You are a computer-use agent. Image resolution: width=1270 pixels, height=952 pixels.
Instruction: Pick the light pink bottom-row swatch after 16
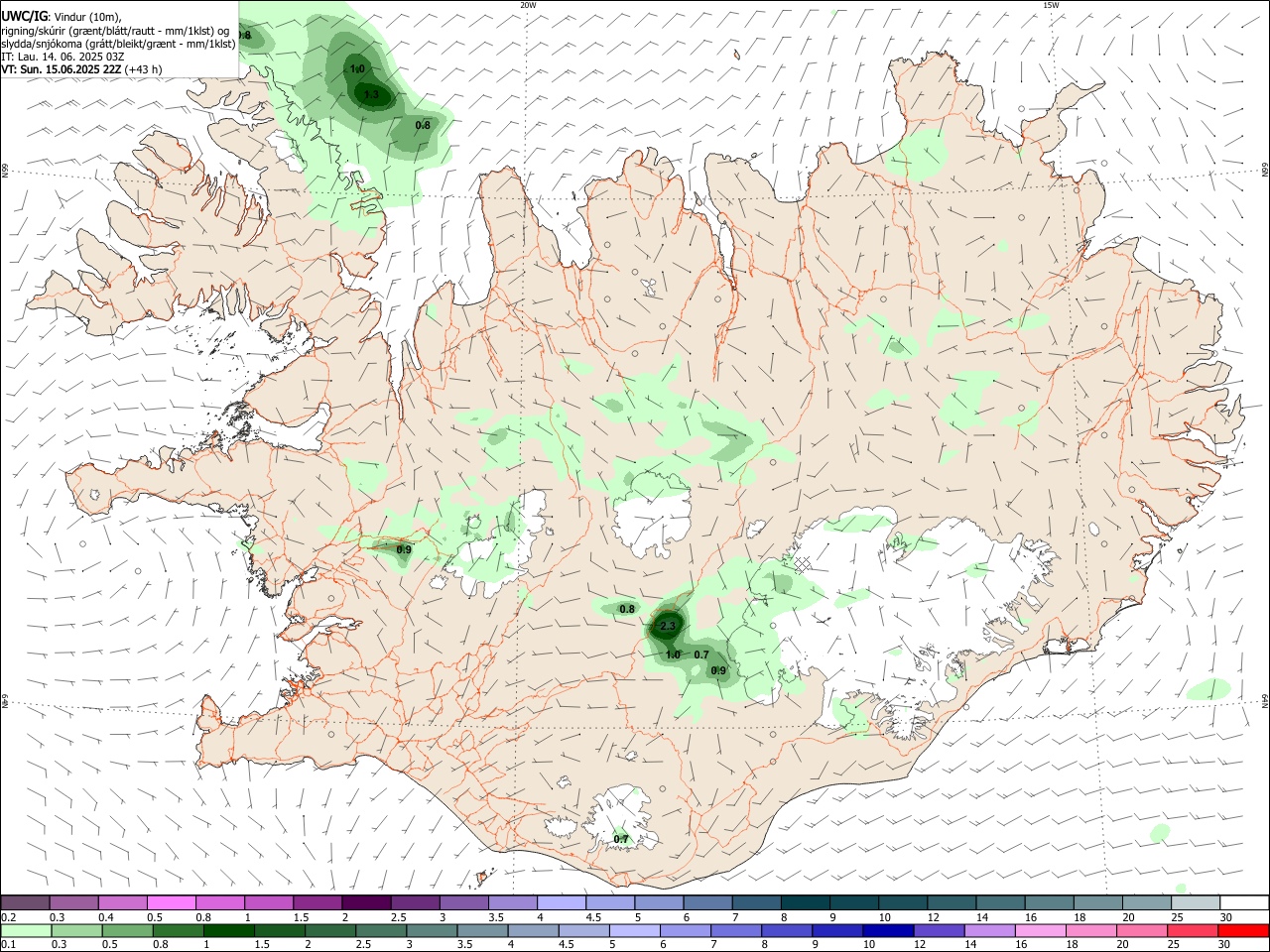coord(1039,930)
